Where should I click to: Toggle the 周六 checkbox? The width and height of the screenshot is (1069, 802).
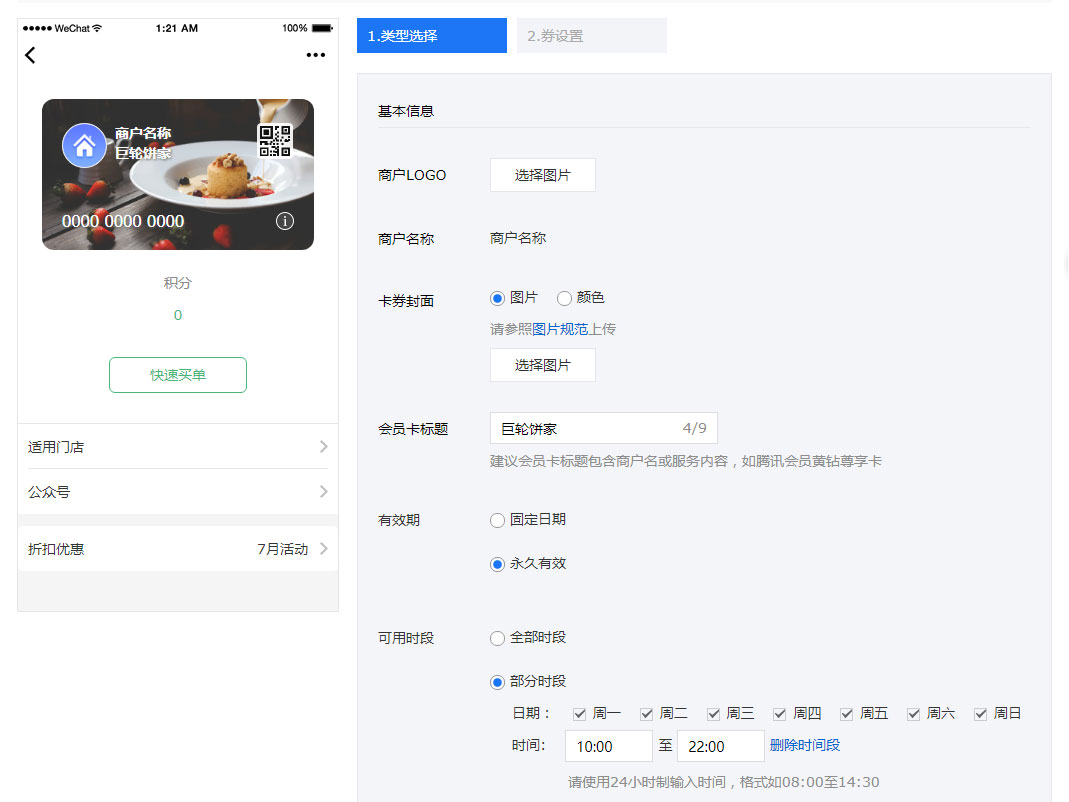coord(914,714)
